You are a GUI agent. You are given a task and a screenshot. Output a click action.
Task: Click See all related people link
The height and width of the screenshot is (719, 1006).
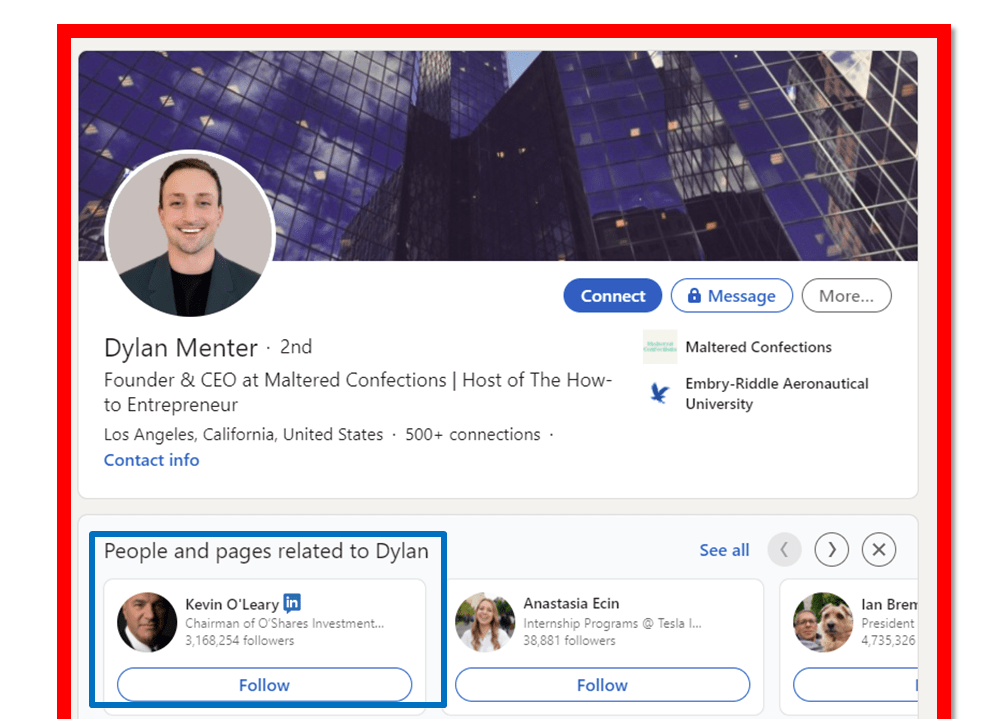click(x=724, y=550)
